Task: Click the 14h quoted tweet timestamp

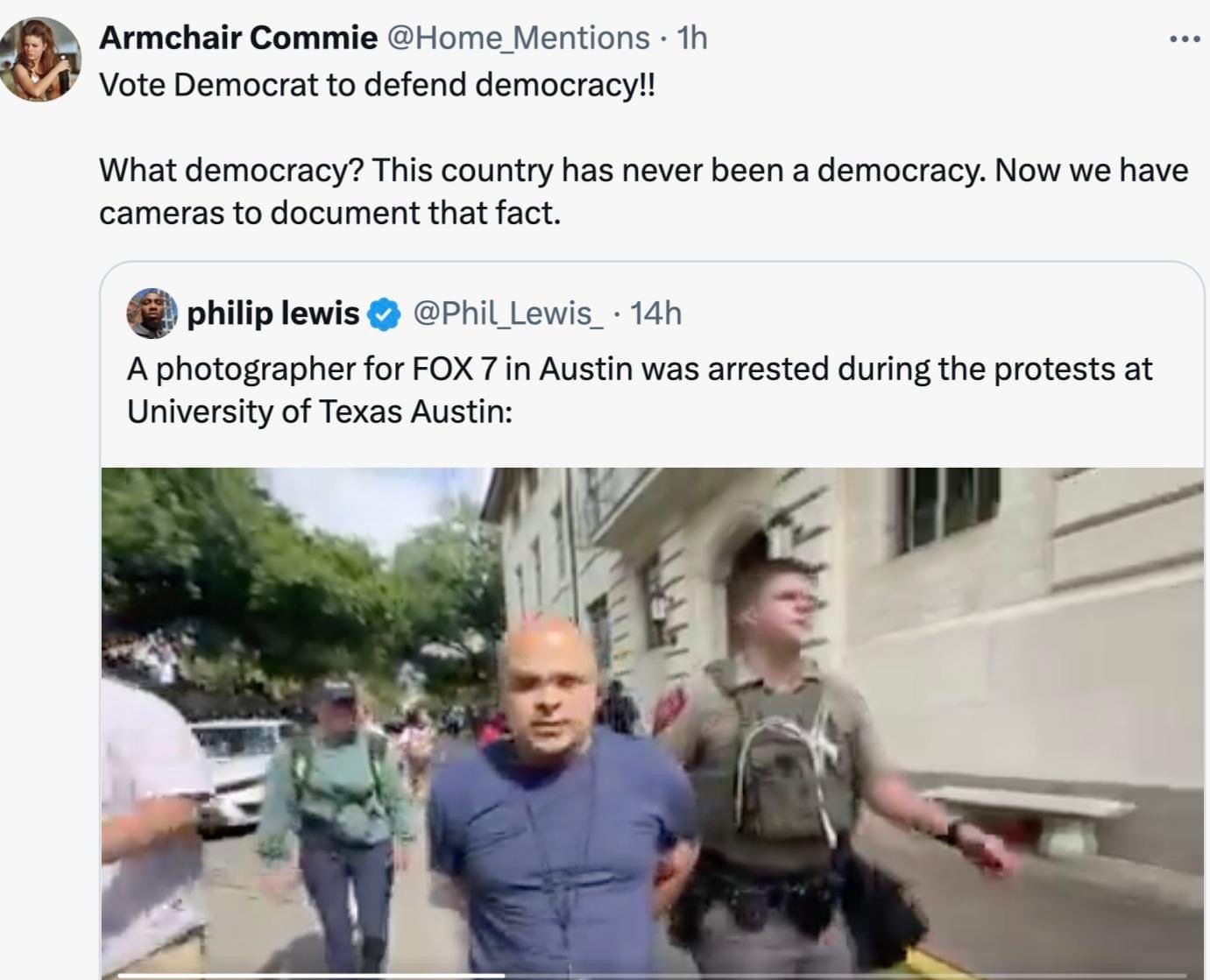Action: 655,313
